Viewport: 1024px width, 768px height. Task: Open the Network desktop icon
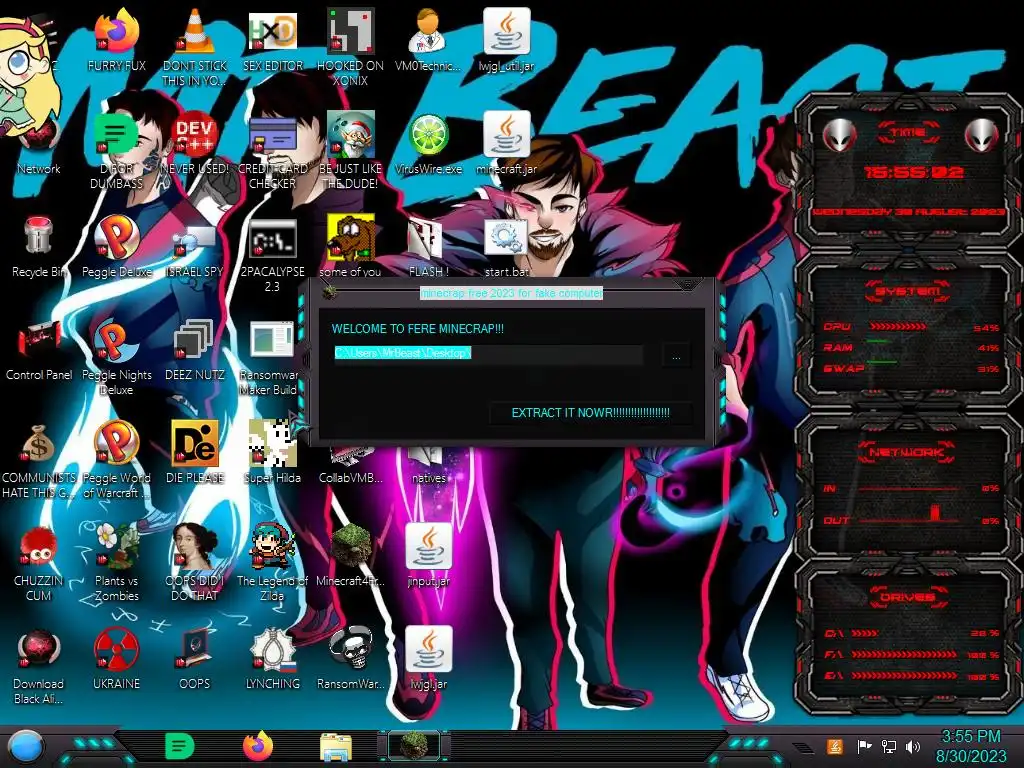(x=39, y=135)
